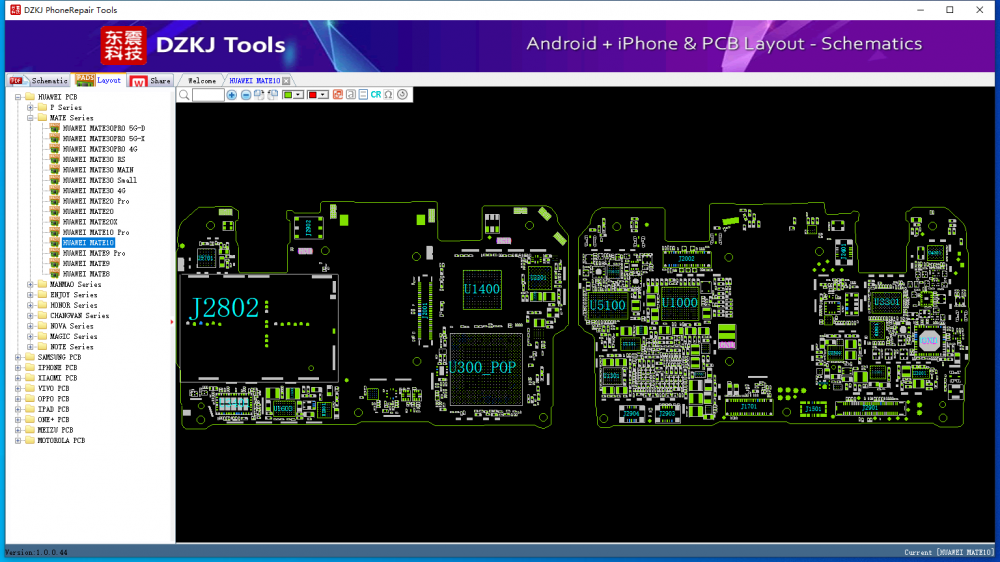Collapse the HUAWEI PCB tree node
The image size is (1000, 562).
[18, 97]
